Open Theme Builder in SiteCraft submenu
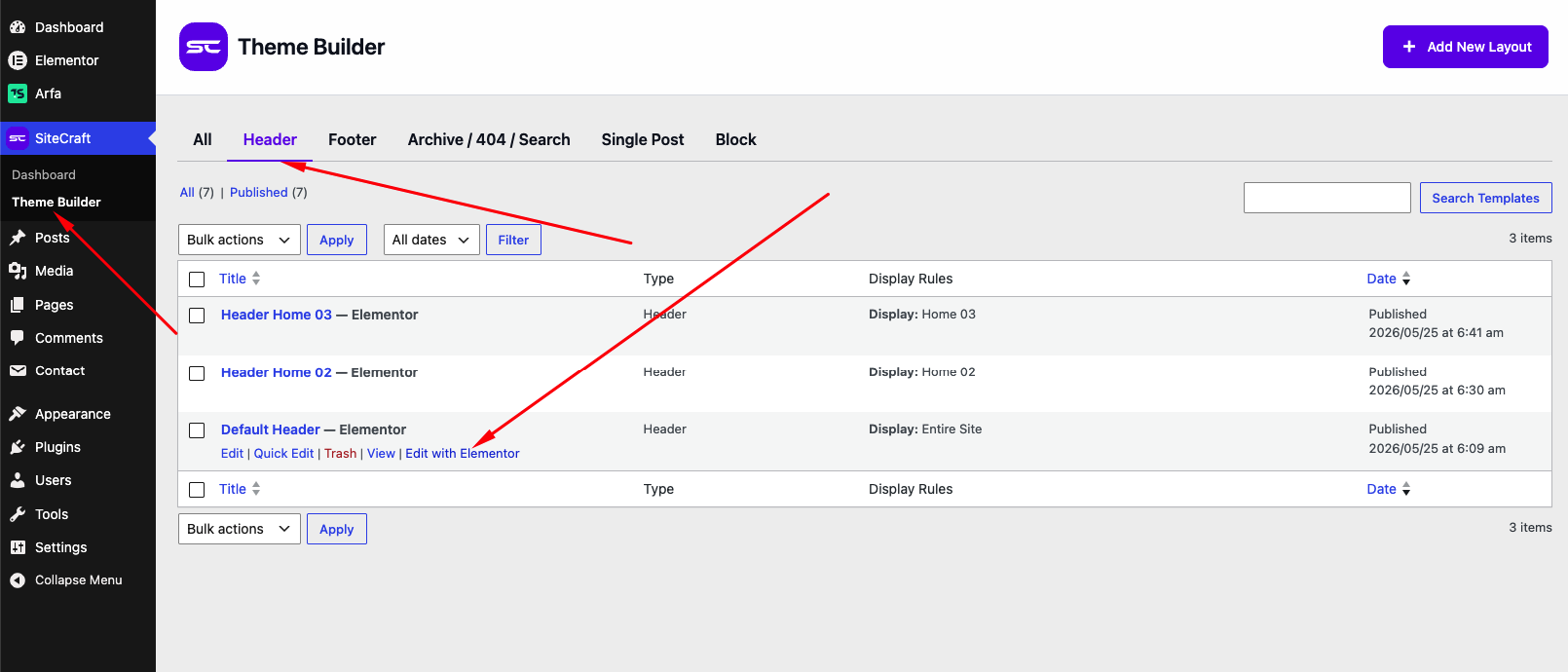This screenshot has width=1568, height=672. (56, 202)
